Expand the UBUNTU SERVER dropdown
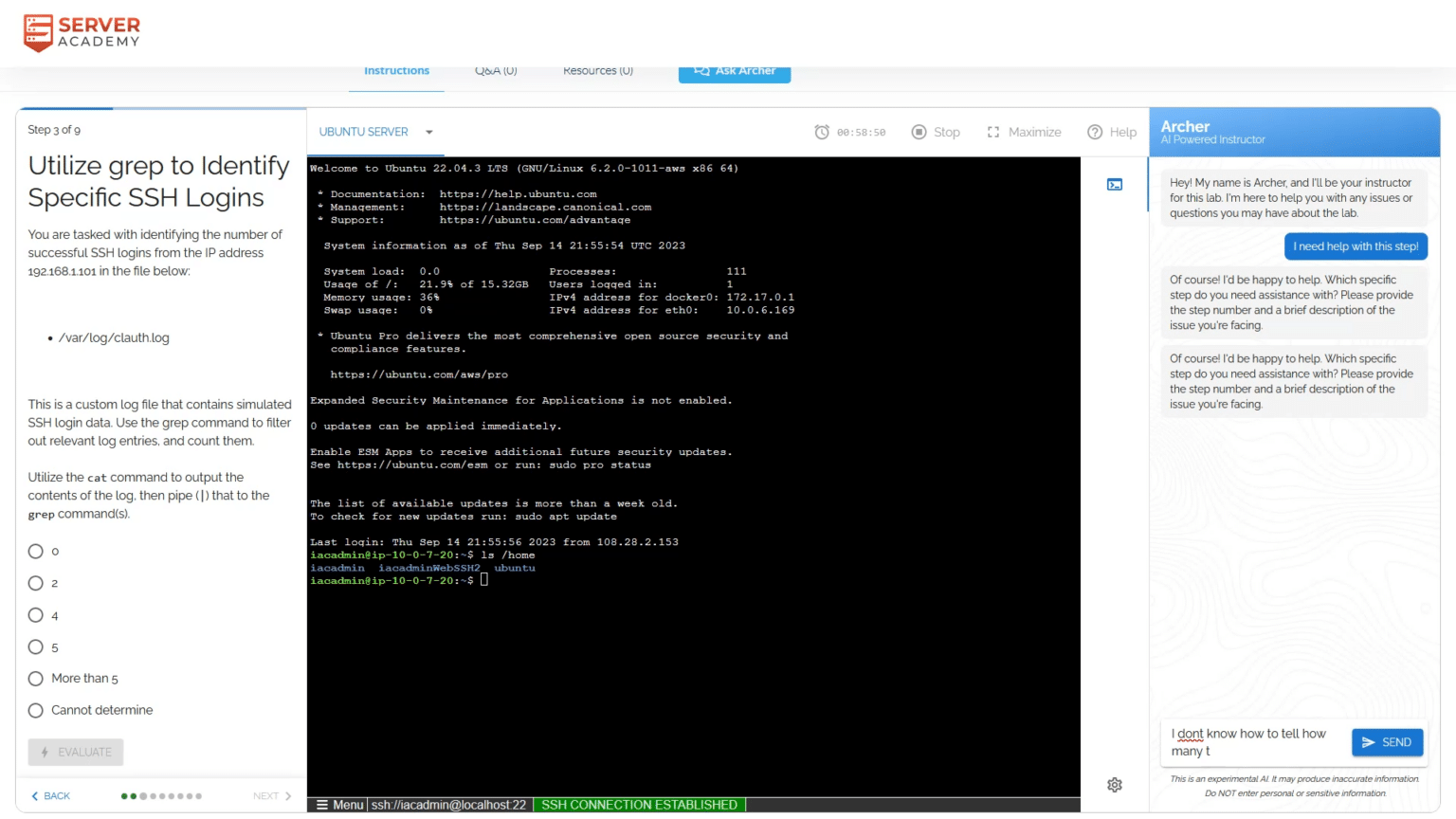This screenshot has height=819, width=1456. click(428, 132)
